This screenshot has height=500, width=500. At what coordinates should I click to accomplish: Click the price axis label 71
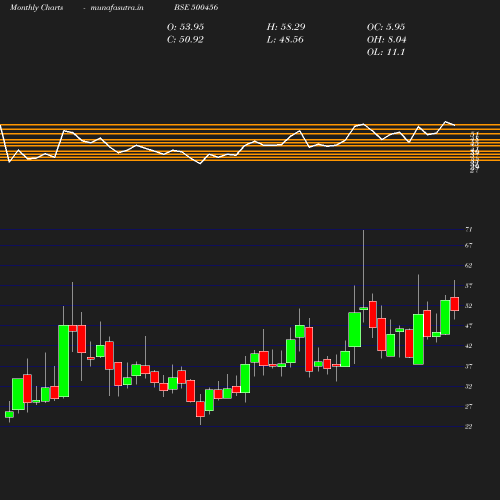pos(469,229)
